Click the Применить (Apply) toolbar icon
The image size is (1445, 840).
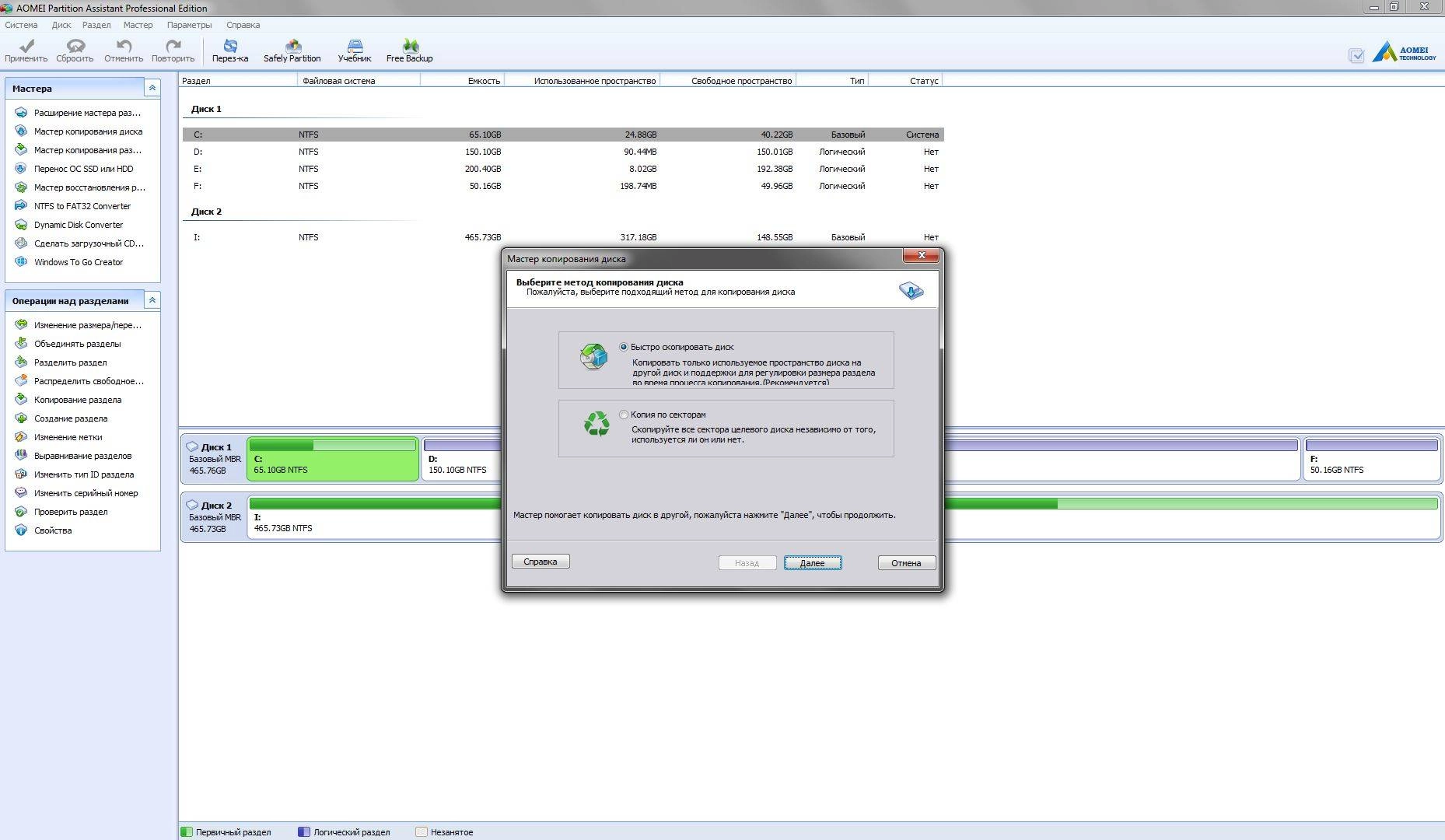(x=26, y=51)
